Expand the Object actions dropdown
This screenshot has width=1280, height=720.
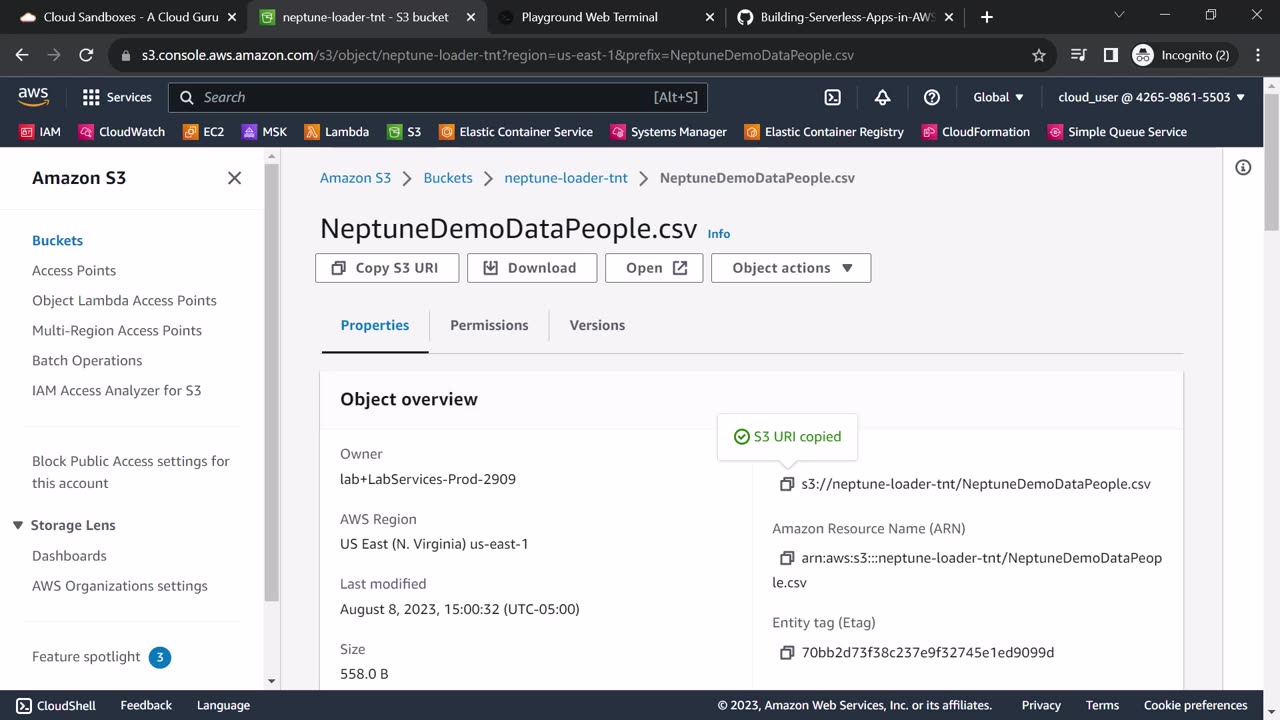791,268
